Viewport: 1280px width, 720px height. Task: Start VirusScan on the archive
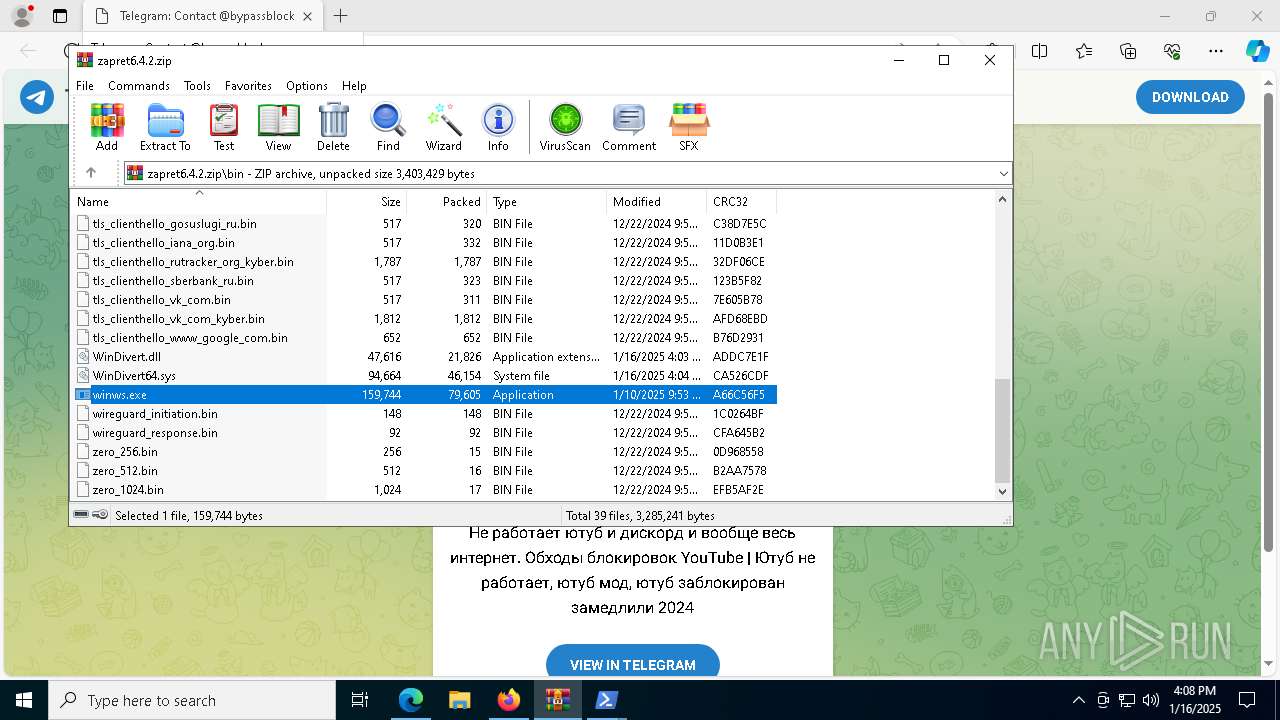point(565,127)
